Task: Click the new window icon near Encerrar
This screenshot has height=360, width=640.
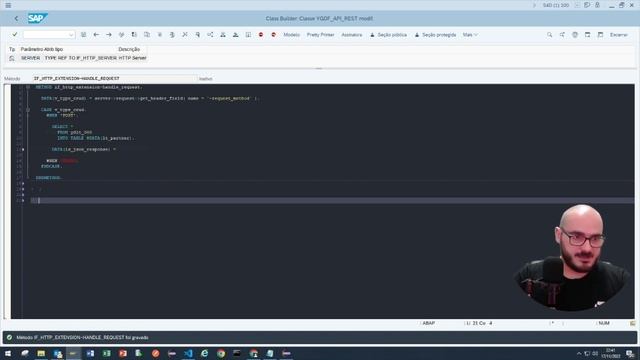Action: [587, 35]
